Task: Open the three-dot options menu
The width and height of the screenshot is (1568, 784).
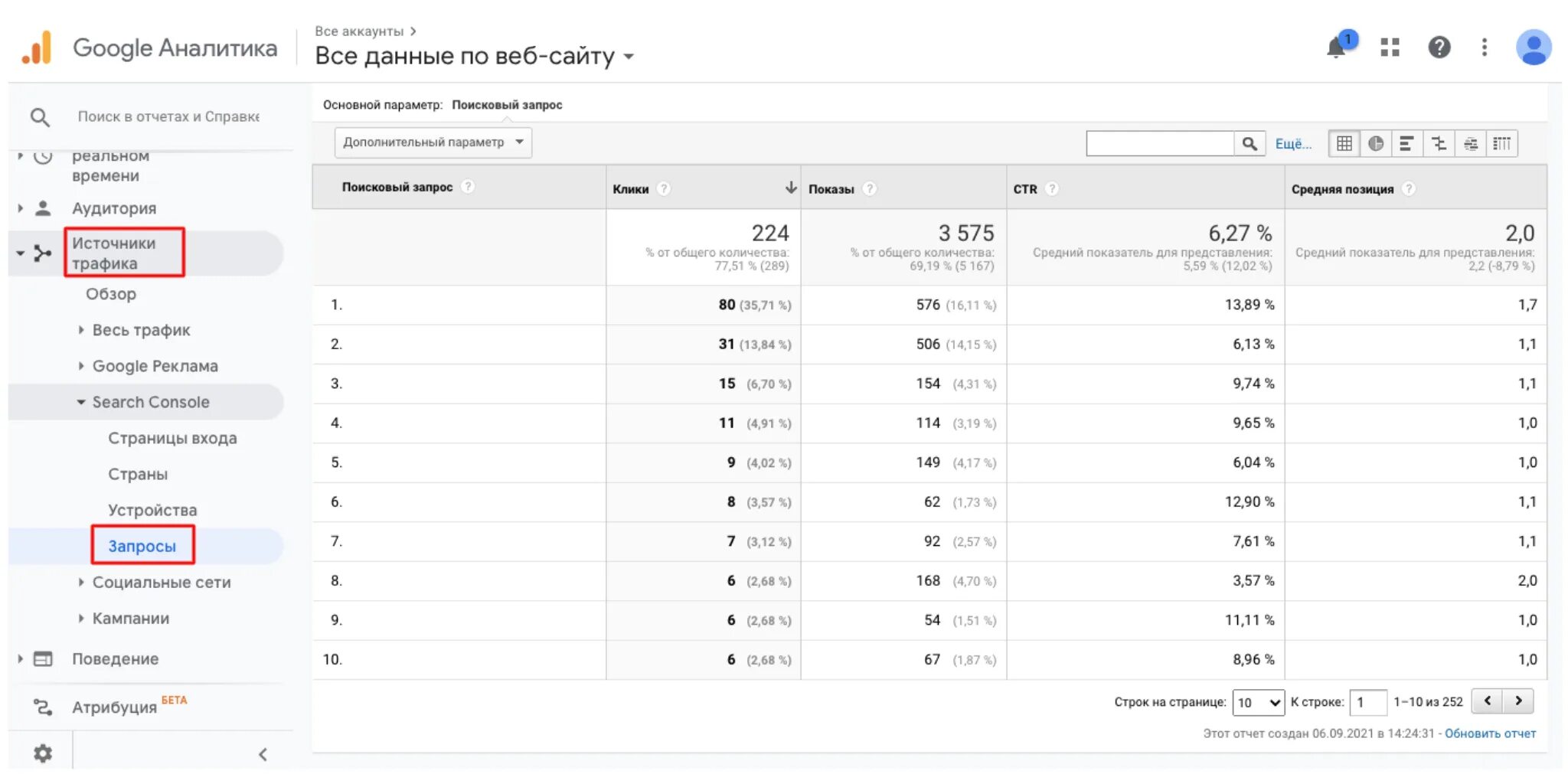Action: click(1484, 47)
